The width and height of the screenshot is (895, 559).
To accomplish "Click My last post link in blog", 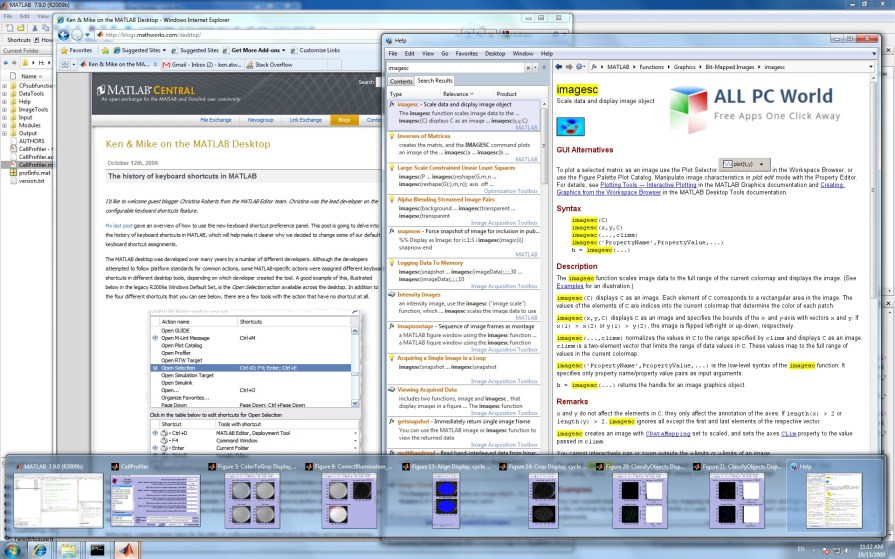I will (x=119, y=226).
